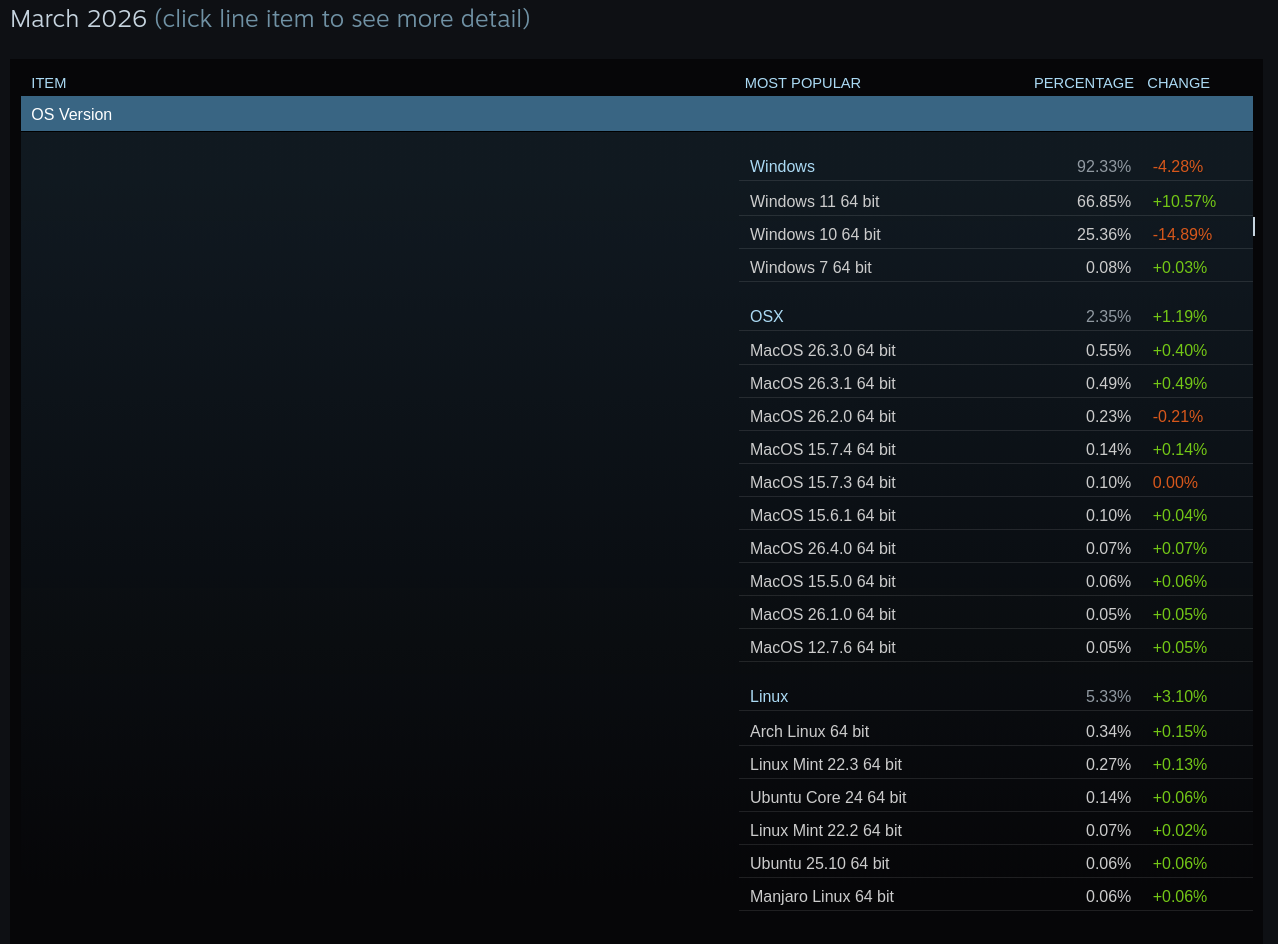Image resolution: width=1278 pixels, height=944 pixels.
Task: Click MacOS 12.7.6 64 bit entry
Action: click(x=995, y=647)
